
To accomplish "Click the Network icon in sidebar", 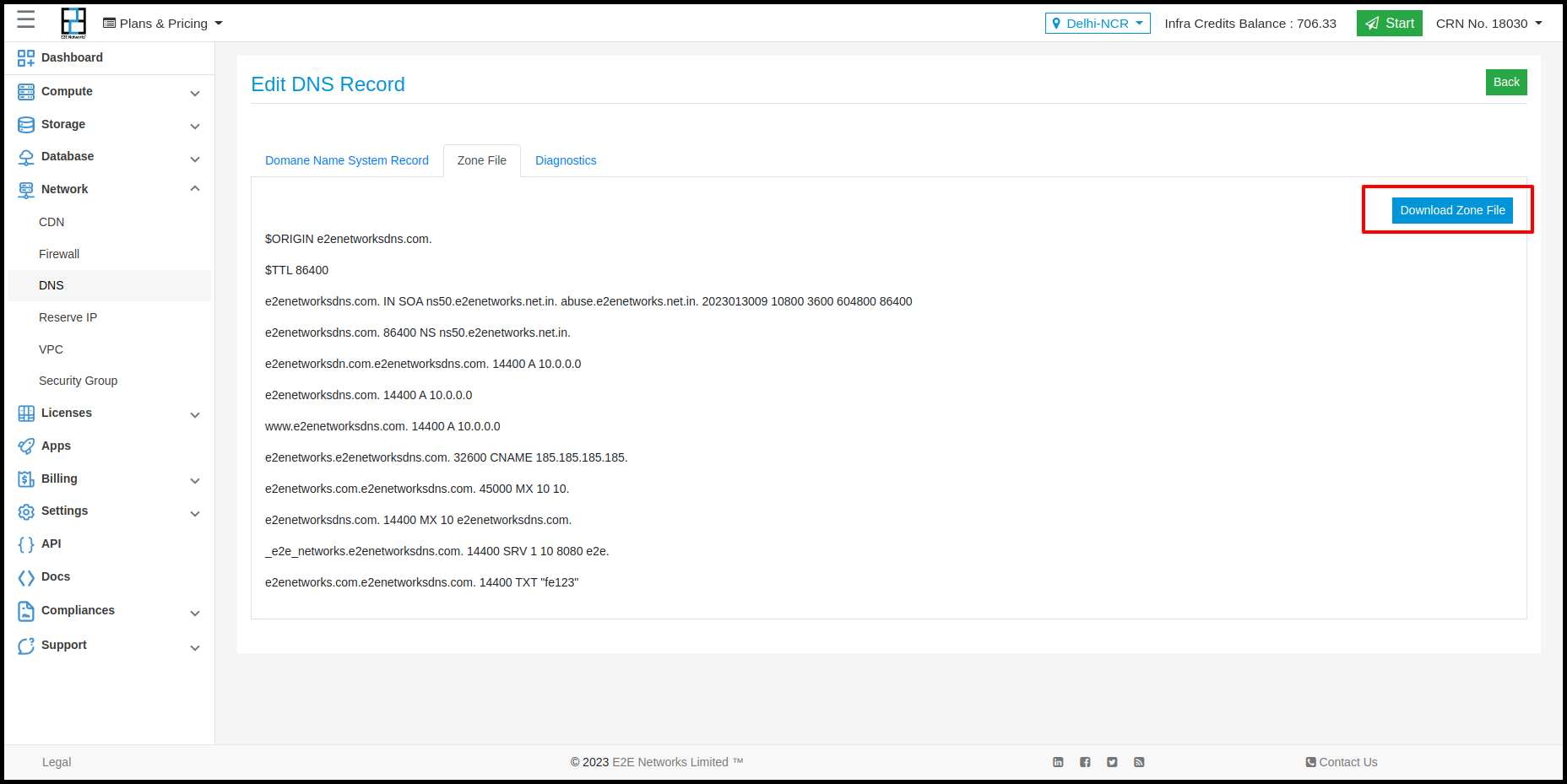I will (26, 190).
